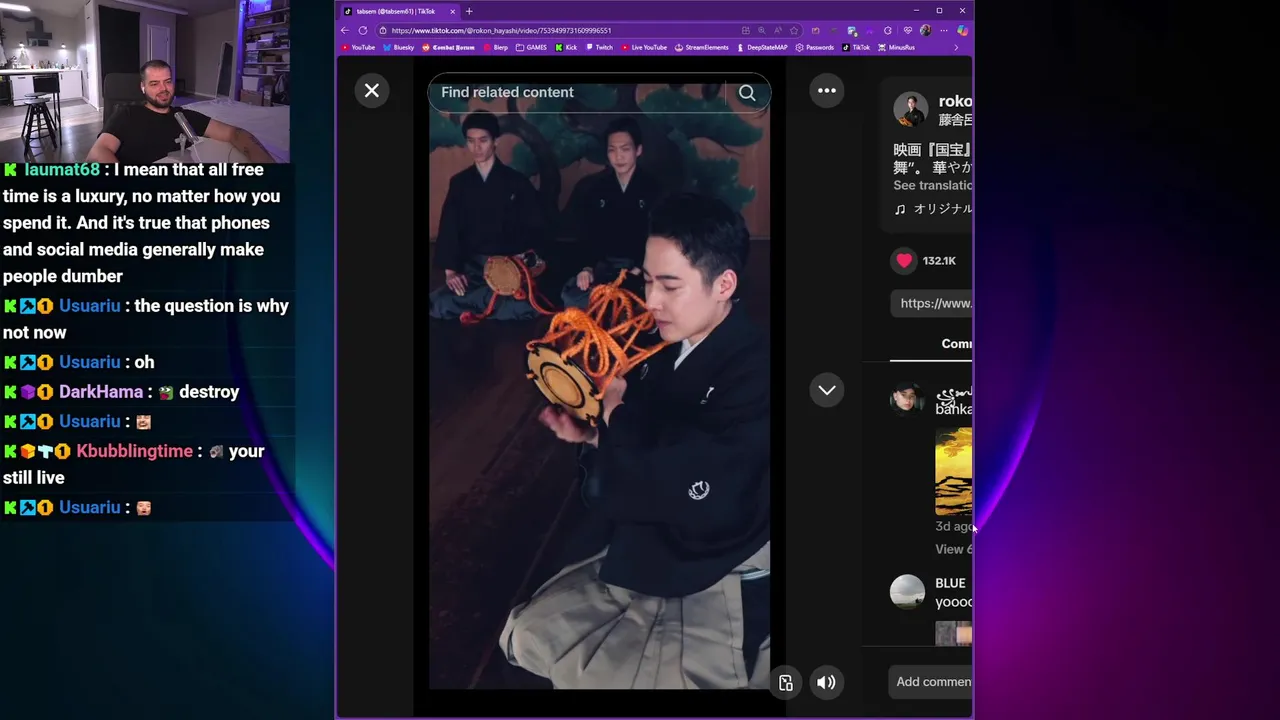Mute the video with the speaker icon
The image size is (1280, 720).
(826, 683)
